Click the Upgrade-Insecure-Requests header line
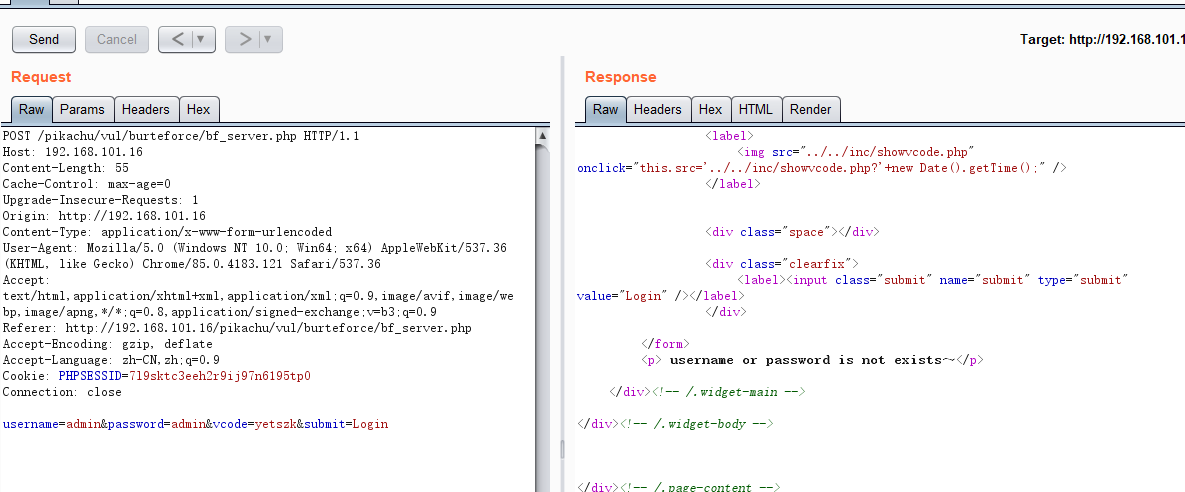 pyautogui.click(x=101, y=200)
